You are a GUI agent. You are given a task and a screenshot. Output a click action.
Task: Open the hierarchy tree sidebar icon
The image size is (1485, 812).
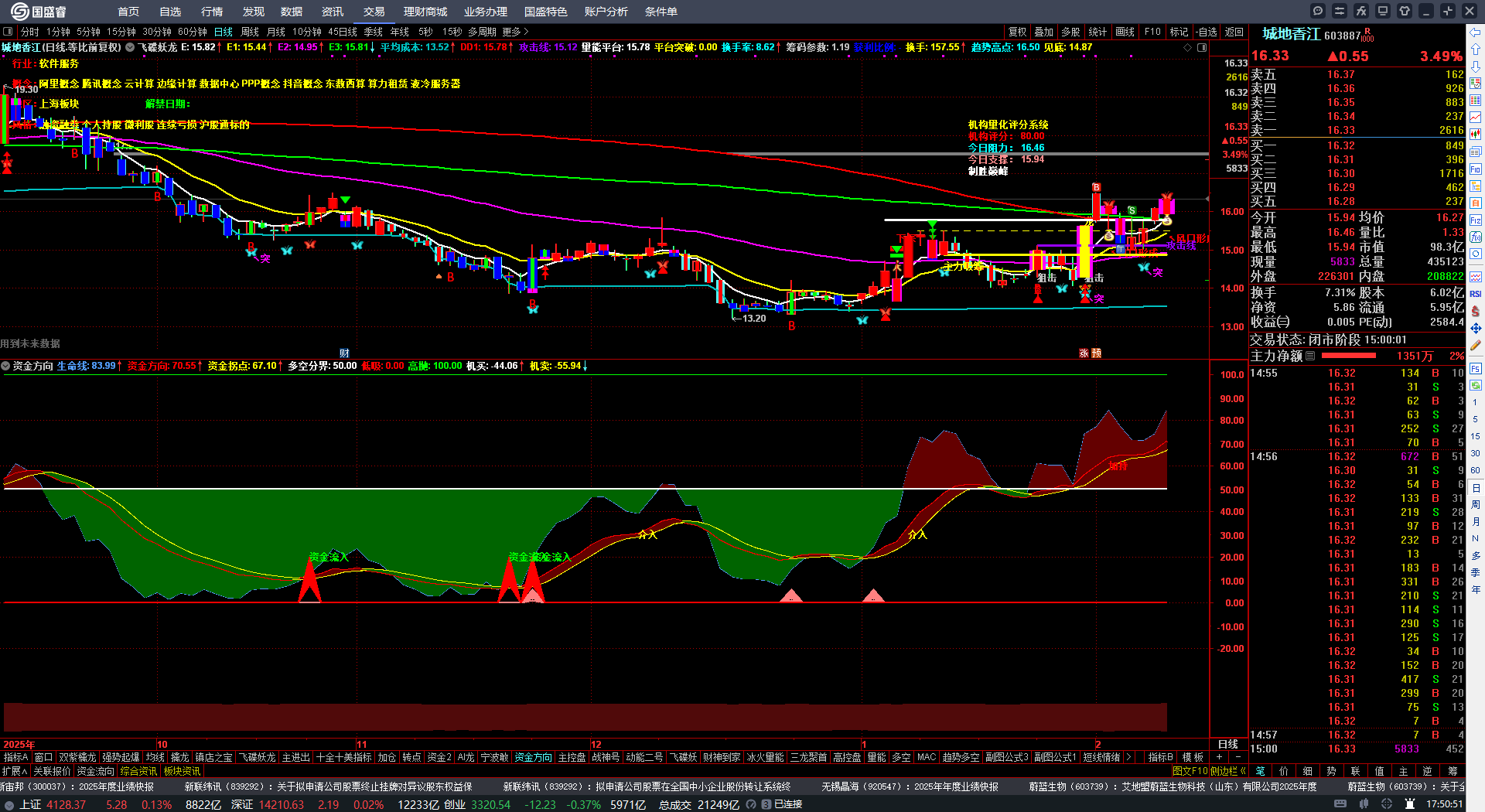point(1476,186)
